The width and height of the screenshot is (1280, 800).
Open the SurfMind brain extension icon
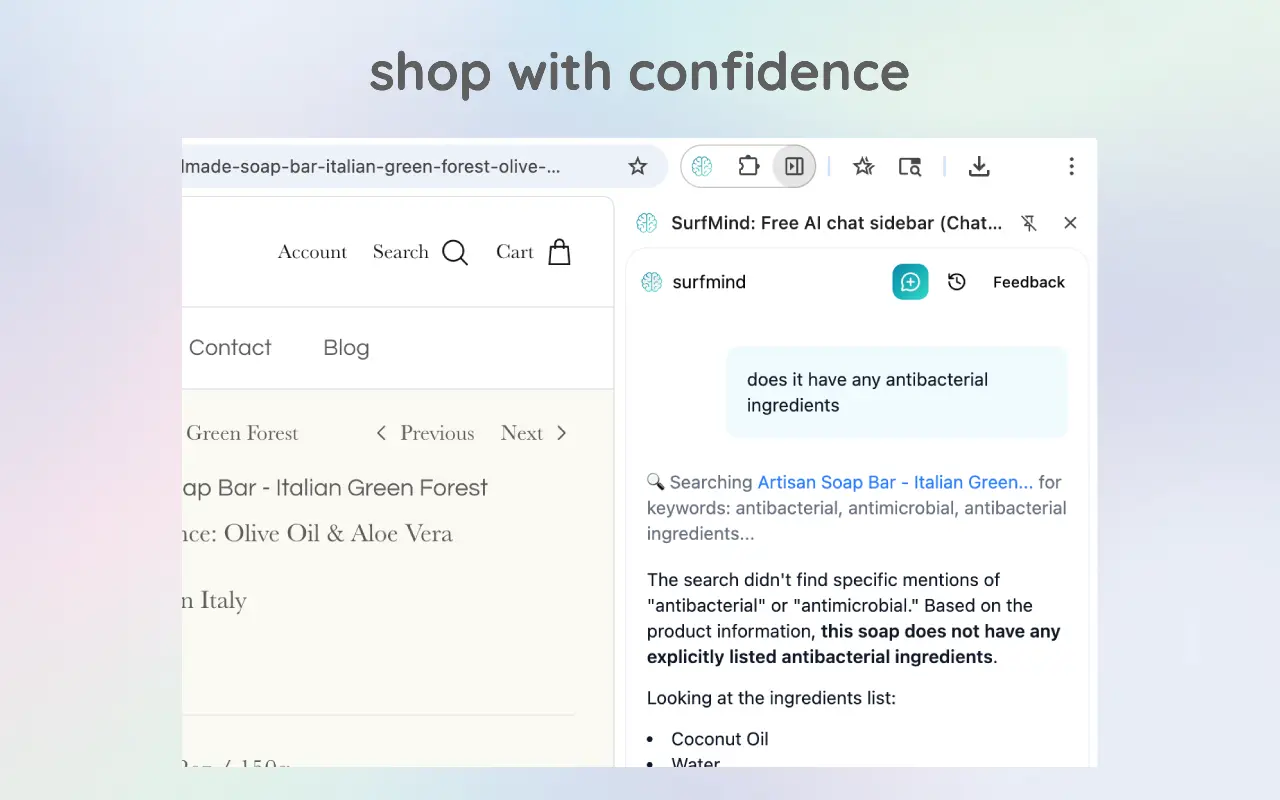pyautogui.click(x=702, y=167)
